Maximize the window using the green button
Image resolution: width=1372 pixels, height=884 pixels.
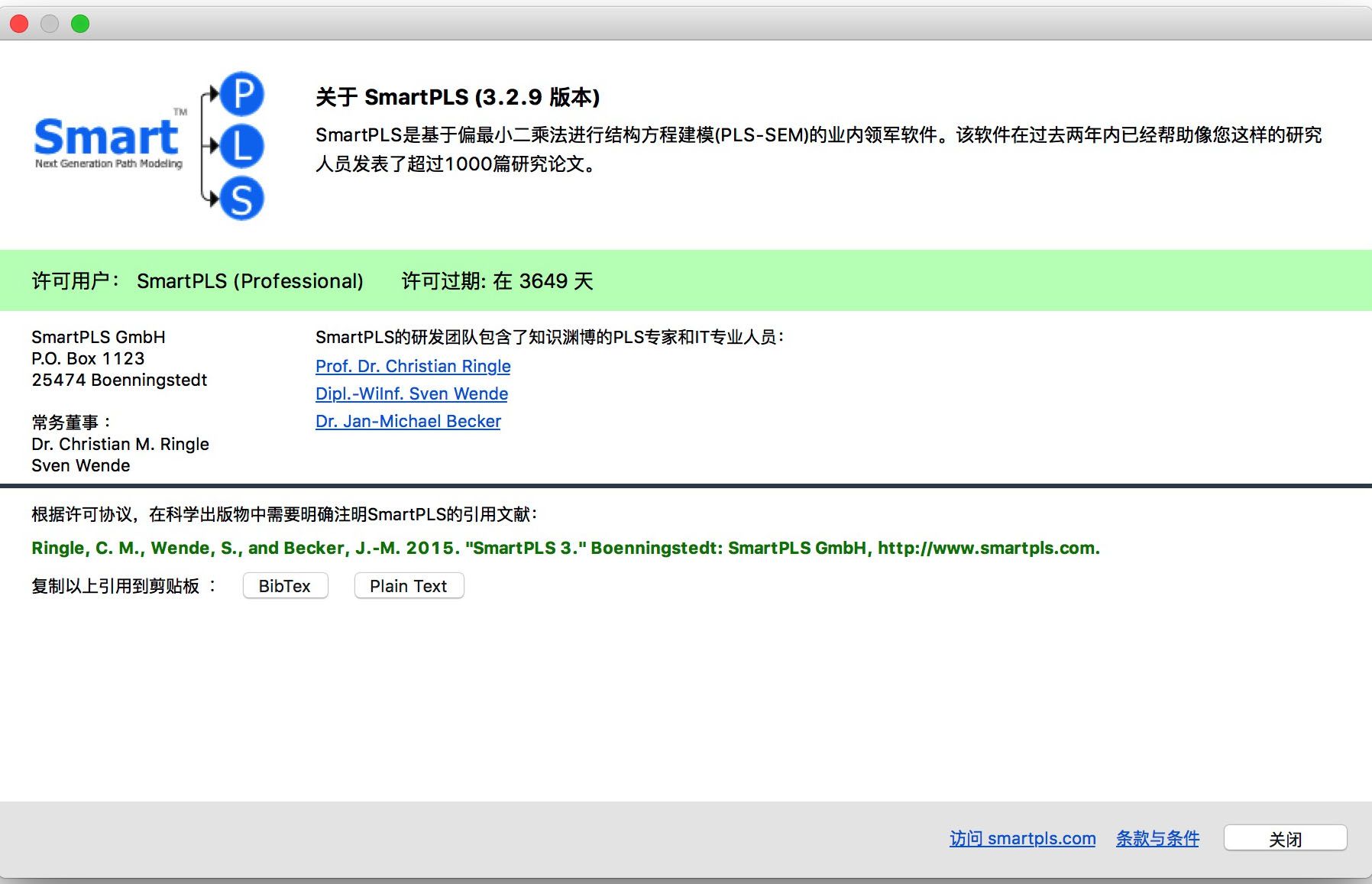pos(80,24)
